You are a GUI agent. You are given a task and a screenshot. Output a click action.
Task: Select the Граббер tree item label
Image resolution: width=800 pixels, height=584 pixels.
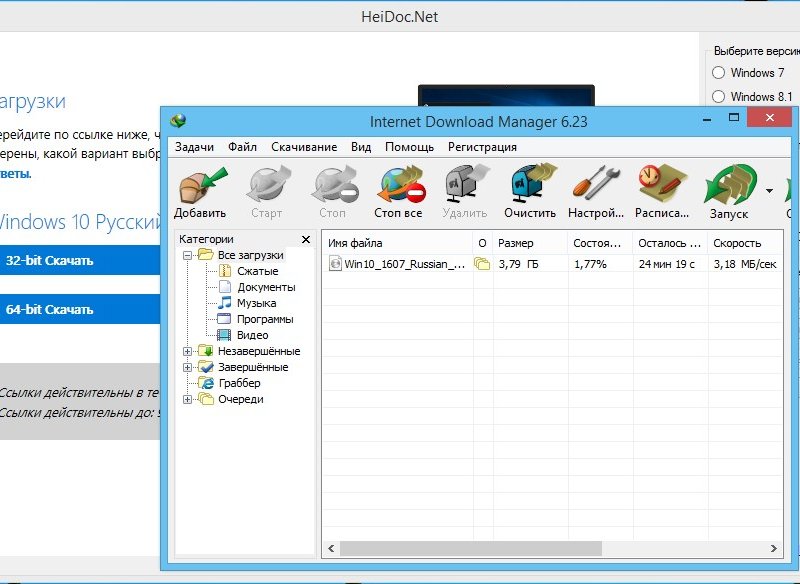click(x=239, y=383)
